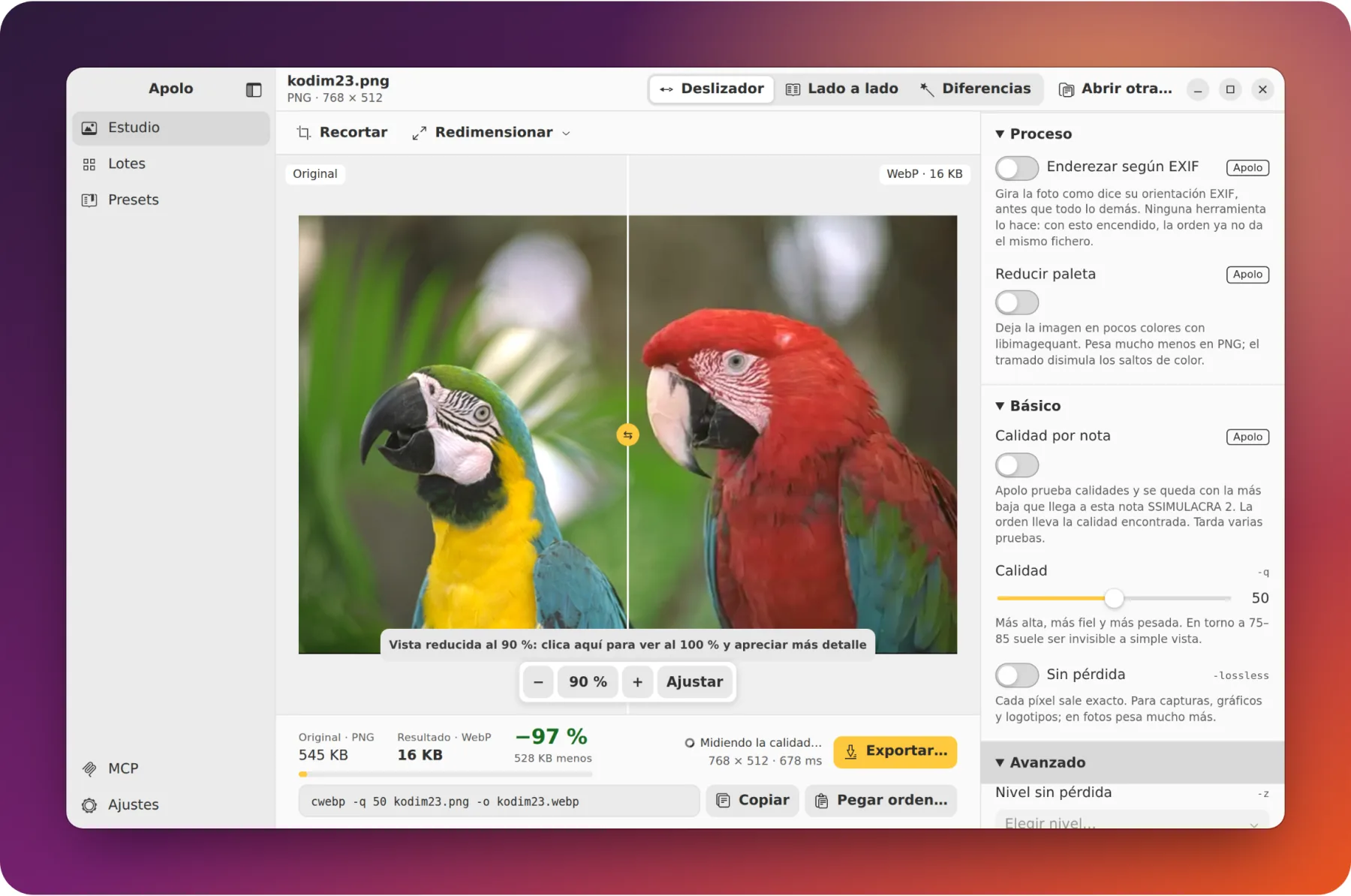Toggle the sidebar panel icon next to Apolo
1351x896 pixels.
tap(254, 90)
